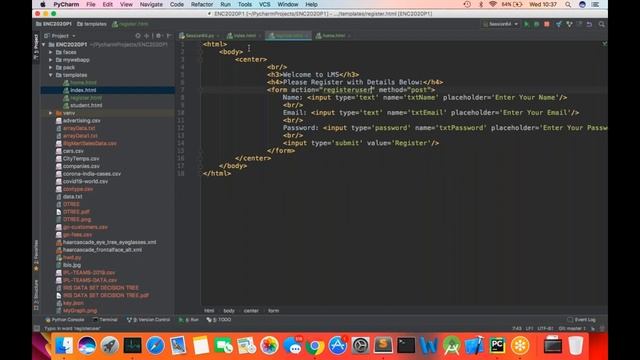This screenshot has height=360, width=640.
Task: Select student.html in the project tree
Action: tap(86, 105)
